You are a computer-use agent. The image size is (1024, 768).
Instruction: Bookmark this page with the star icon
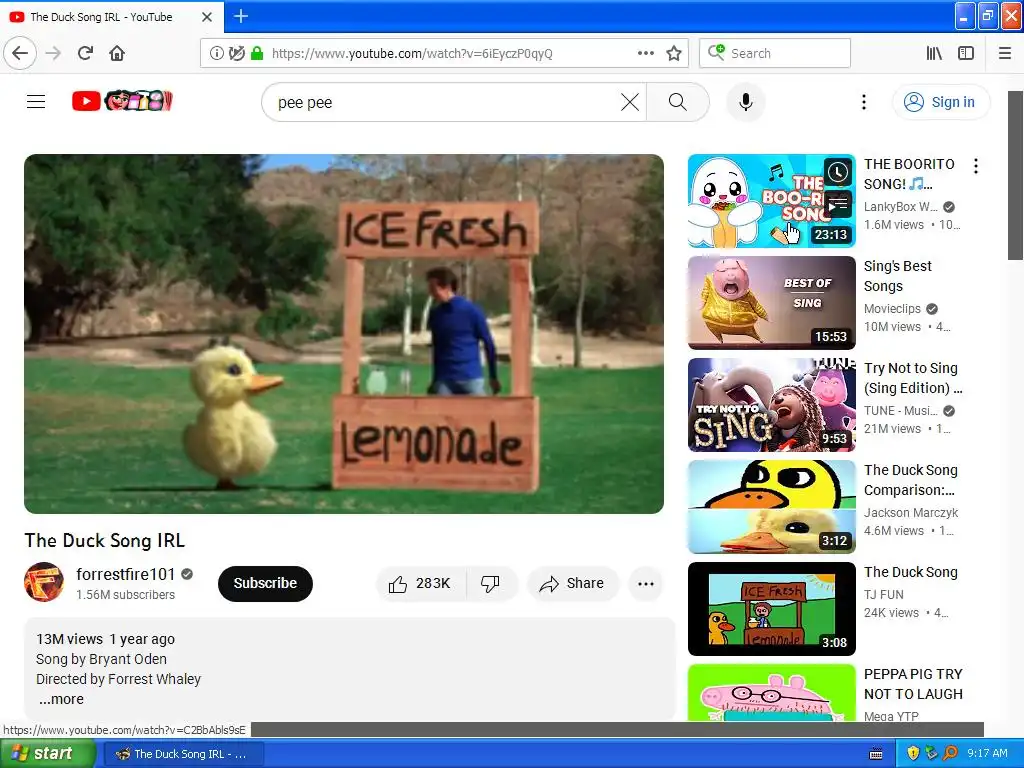pos(674,54)
